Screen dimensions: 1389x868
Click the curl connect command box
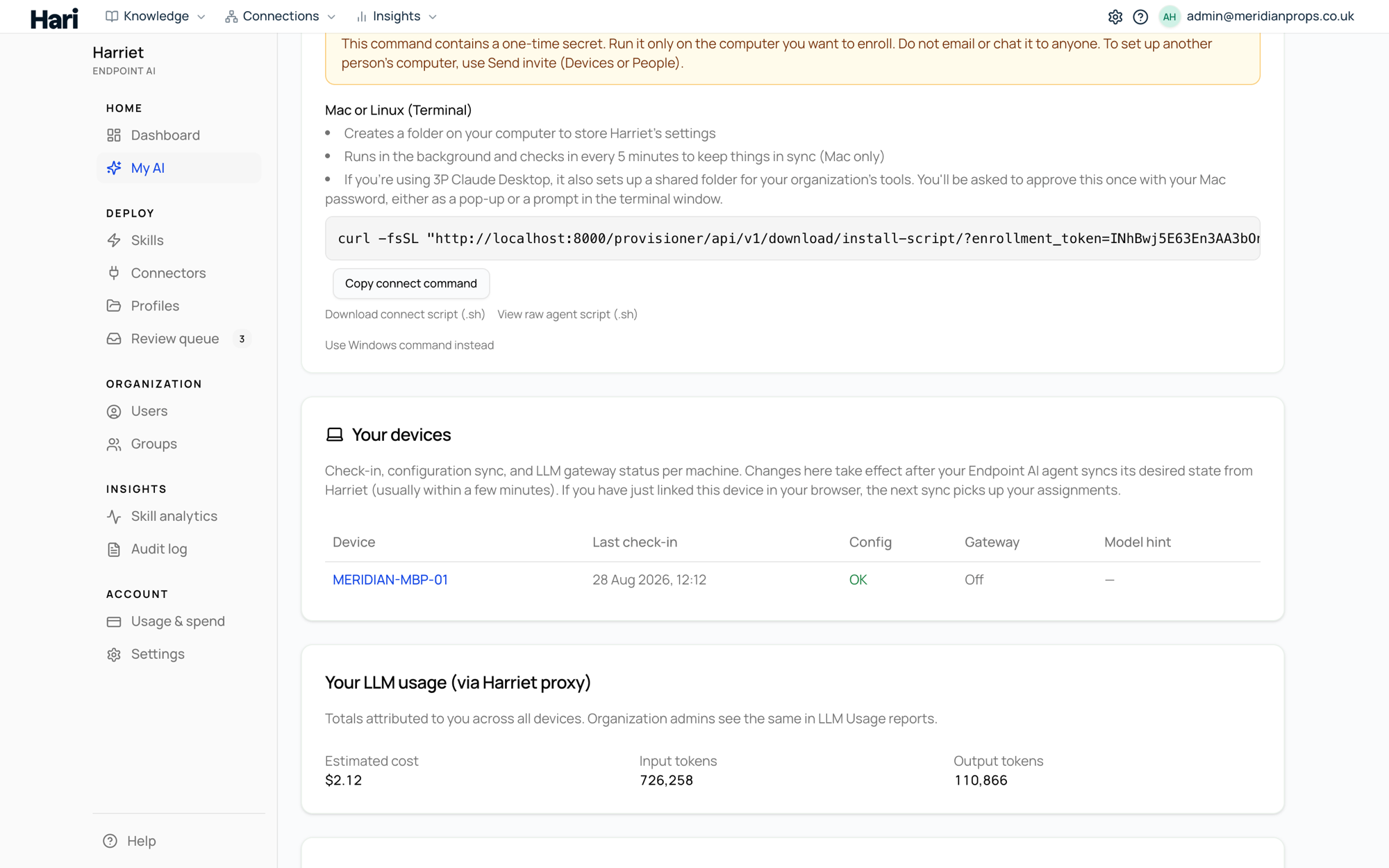point(792,238)
